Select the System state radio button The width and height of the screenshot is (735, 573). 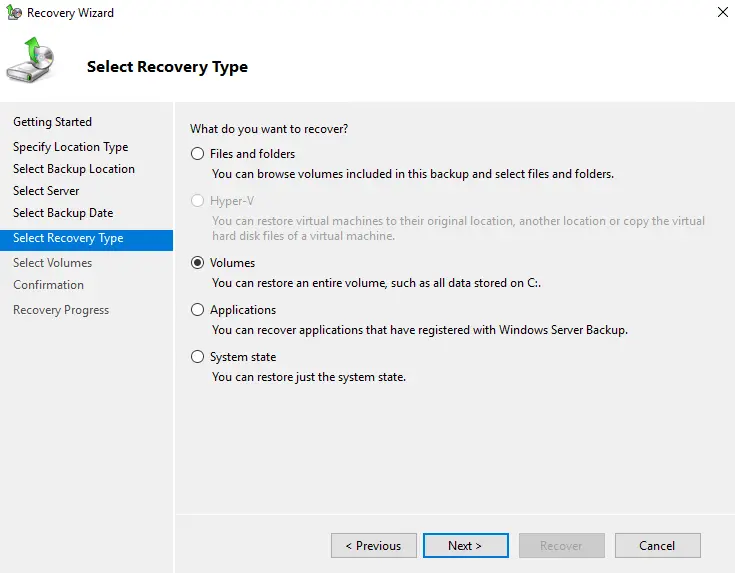tap(197, 357)
